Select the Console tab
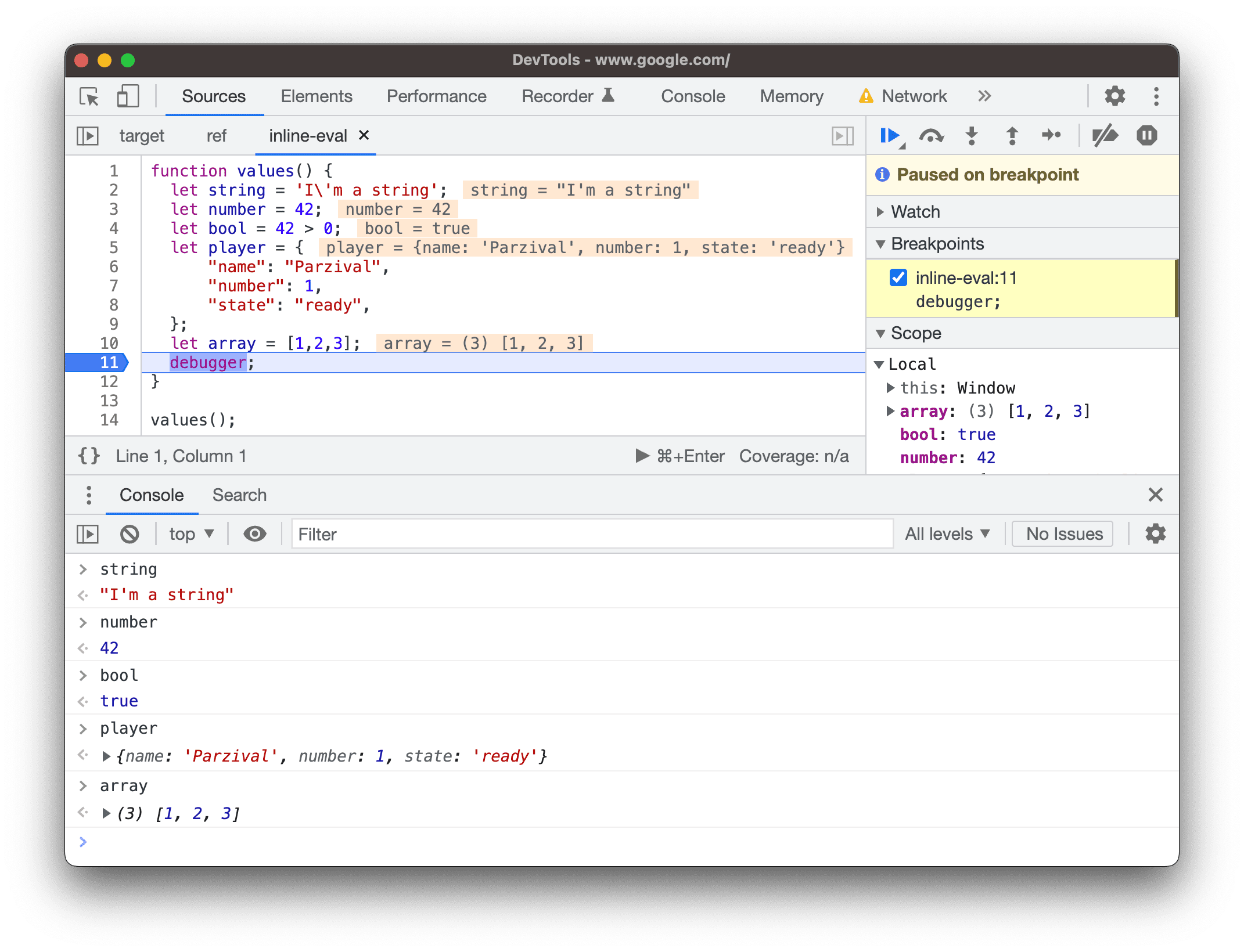The image size is (1244, 952). (150, 495)
